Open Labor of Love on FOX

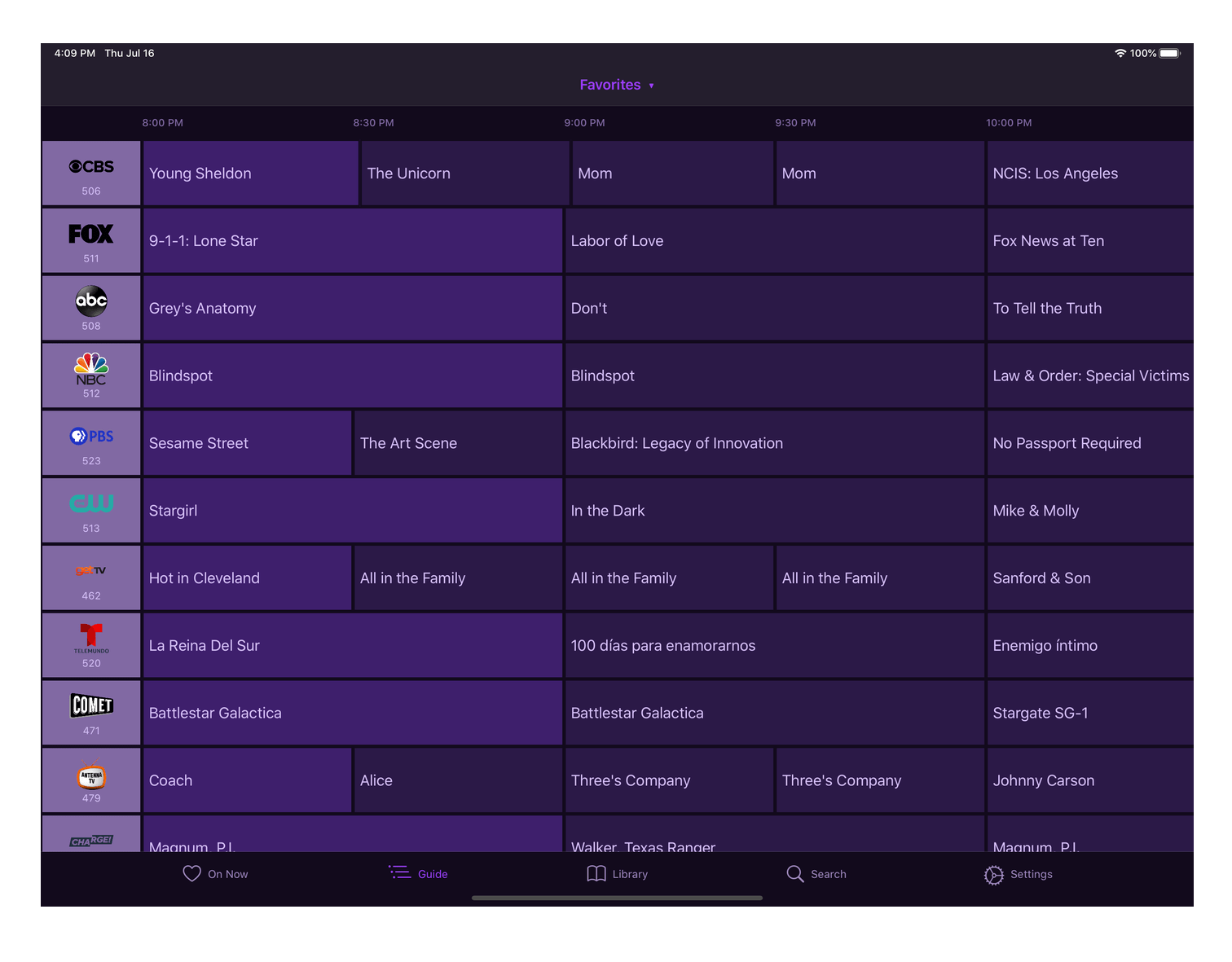775,241
